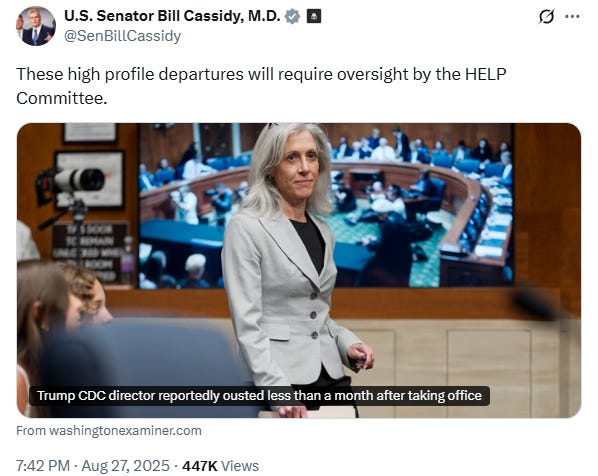Click the 7:42 PM timestamp
Image resolution: width=598 pixels, height=476 pixels.
(x=43, y=466)
